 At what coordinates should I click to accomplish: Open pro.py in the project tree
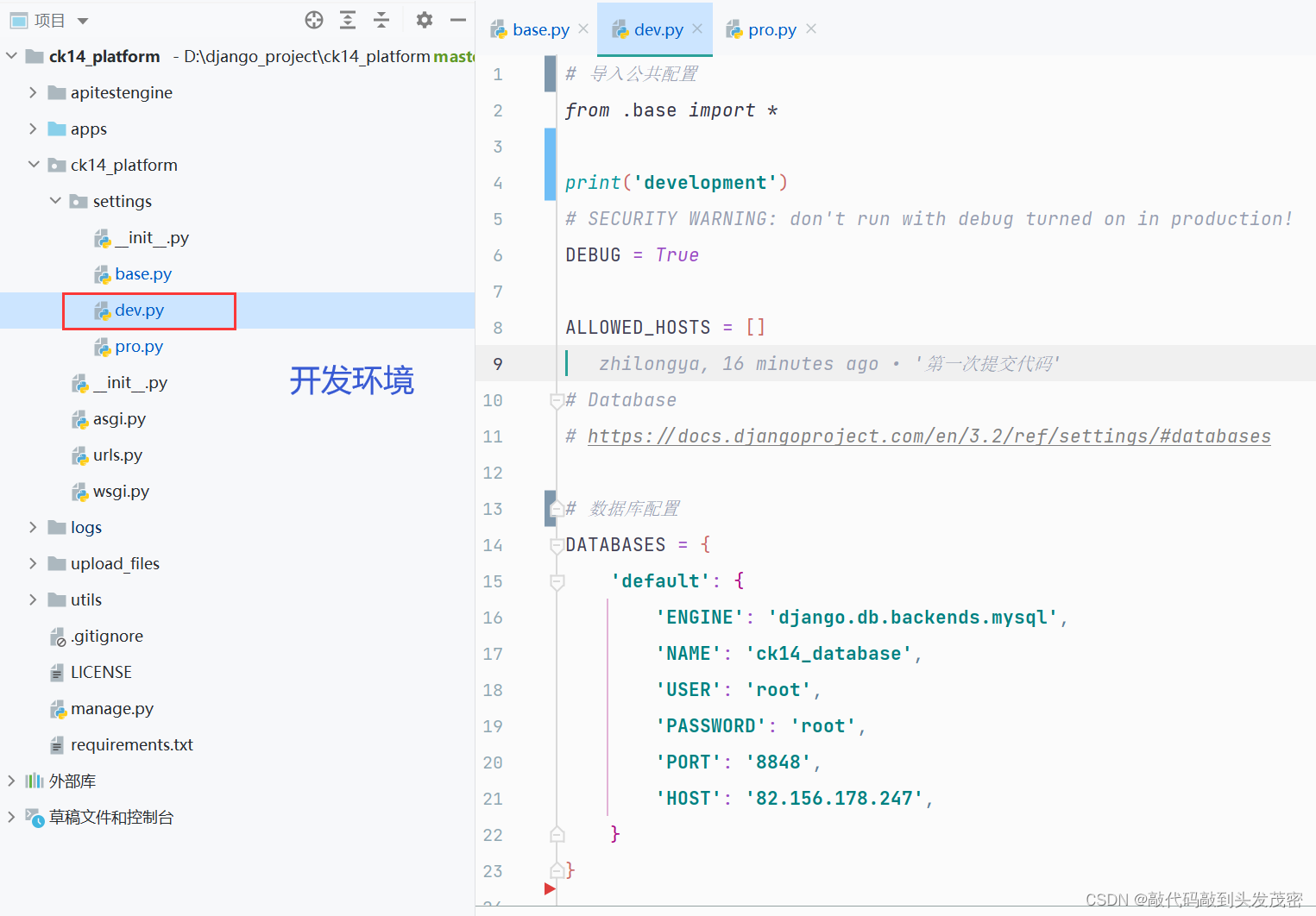click(x=129, y=346)
